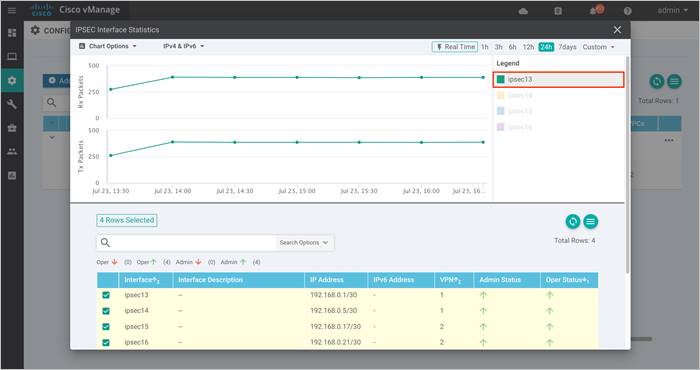Select the 3h time range
The width and height of the screenshot is (700, 370).
point(498,47)
